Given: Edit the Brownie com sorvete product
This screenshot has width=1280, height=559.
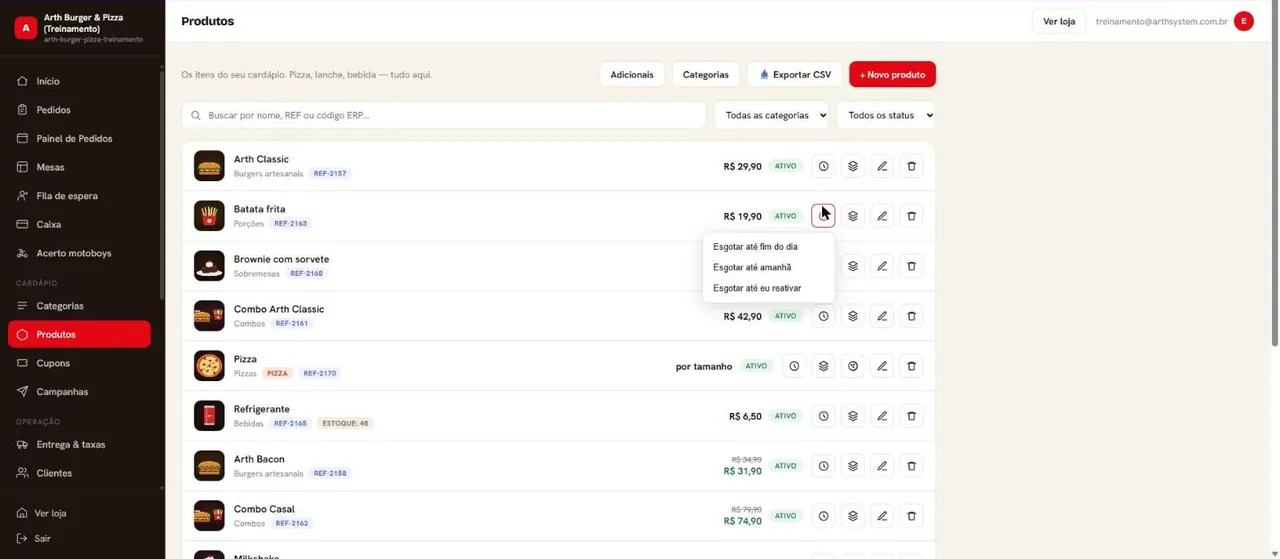Looking at the screenshot, I should [x=882, y=266].
